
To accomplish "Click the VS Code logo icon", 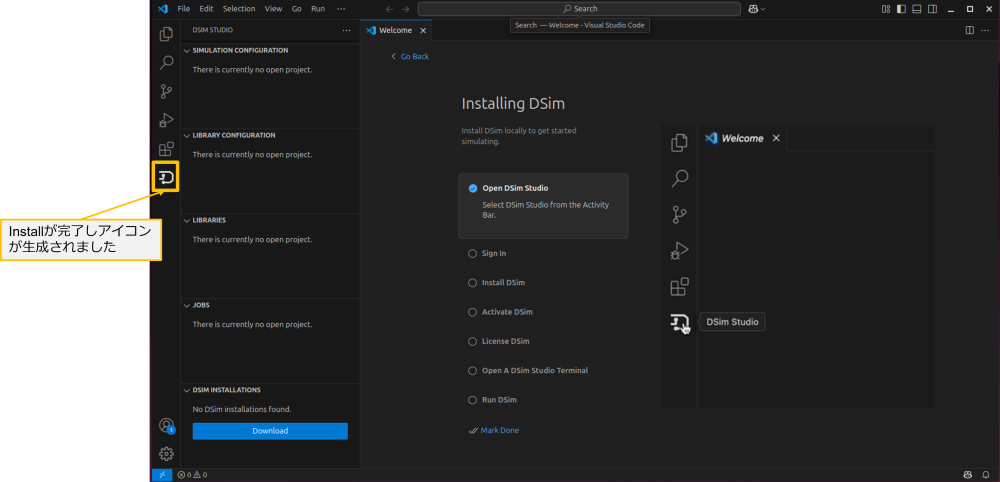I will point(163,9).
